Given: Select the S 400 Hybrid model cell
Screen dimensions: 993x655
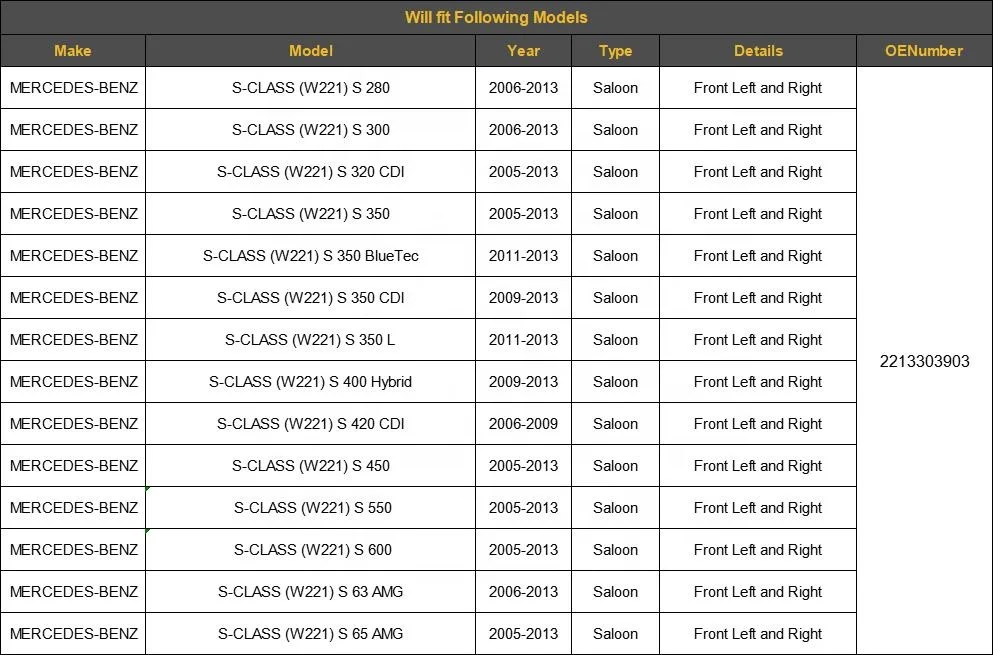Looking at the screenshot, I should pos(310,382).
